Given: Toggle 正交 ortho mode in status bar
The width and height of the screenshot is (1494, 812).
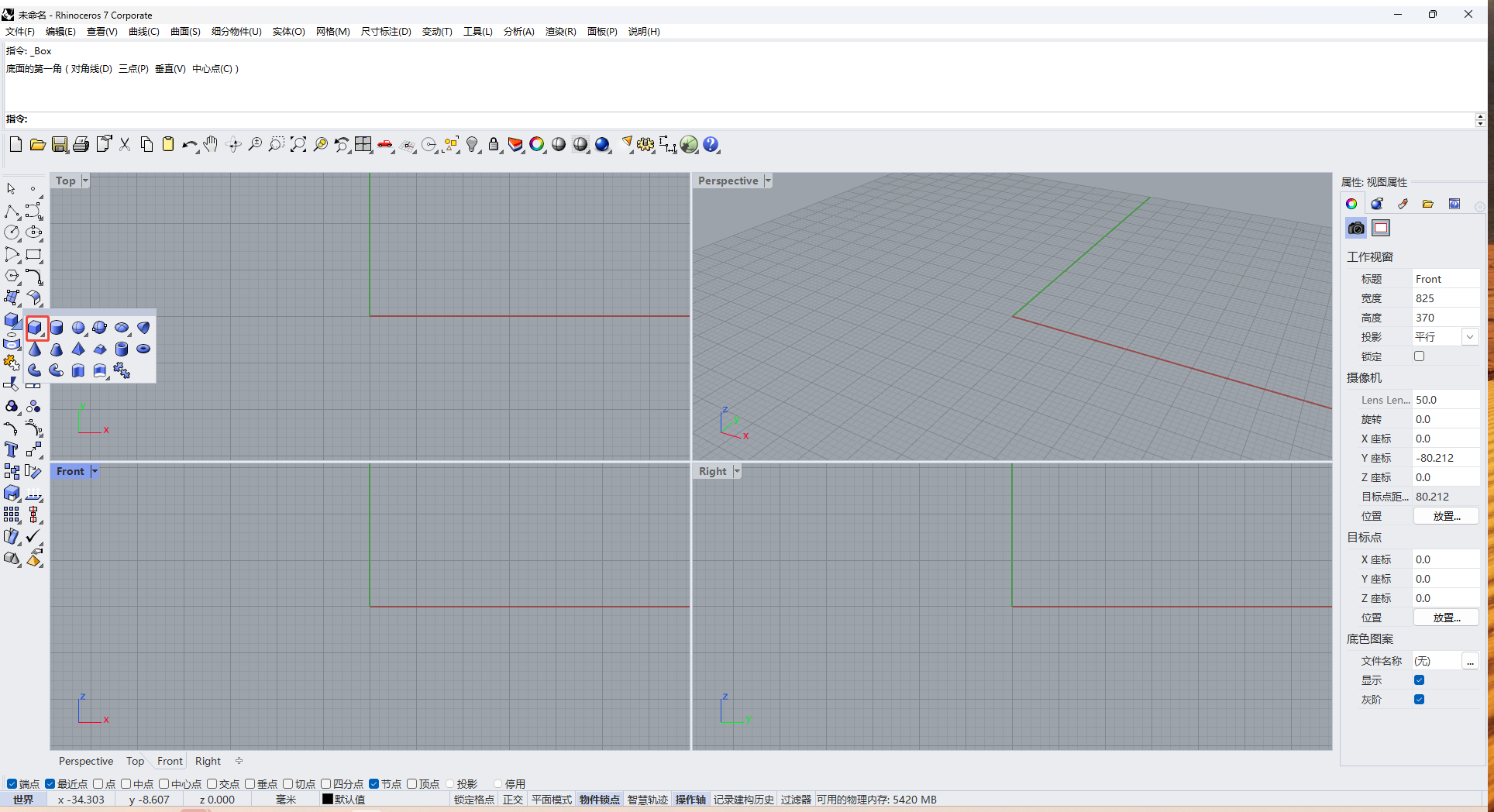Looking at the screenshot, I should pos(512,800).
